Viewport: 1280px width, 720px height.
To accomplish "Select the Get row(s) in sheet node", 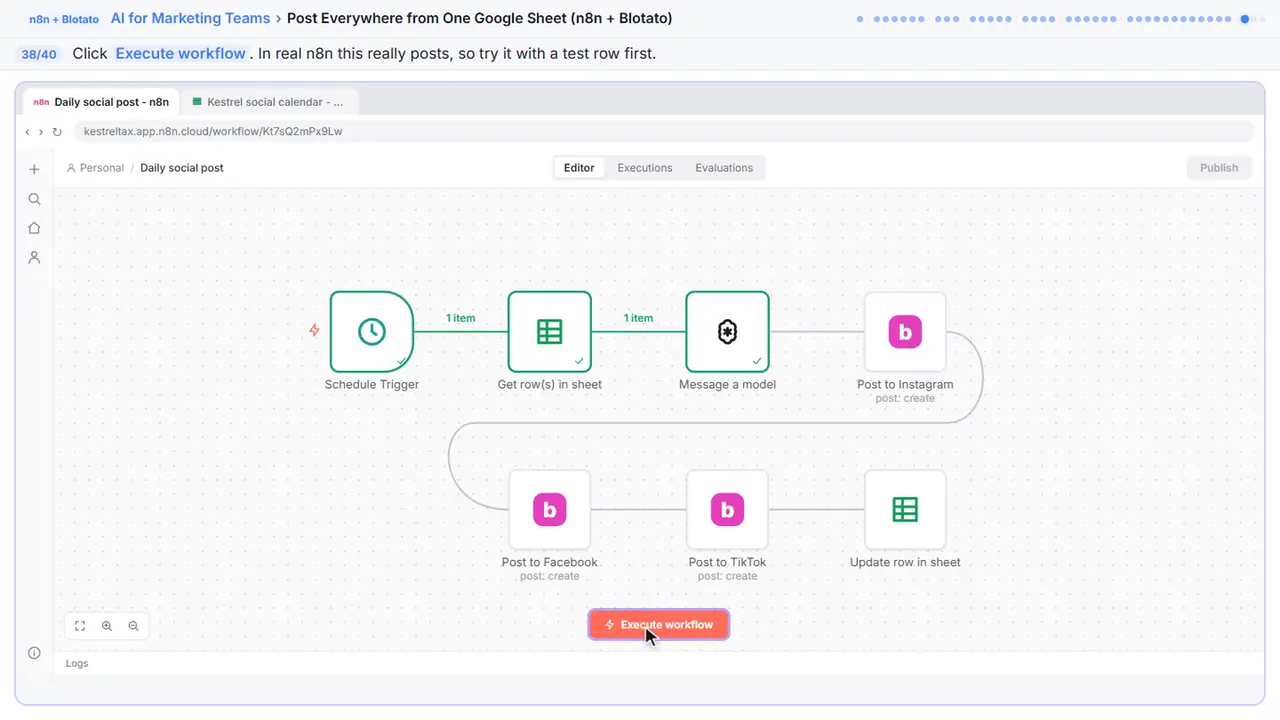I will point(550,332).
